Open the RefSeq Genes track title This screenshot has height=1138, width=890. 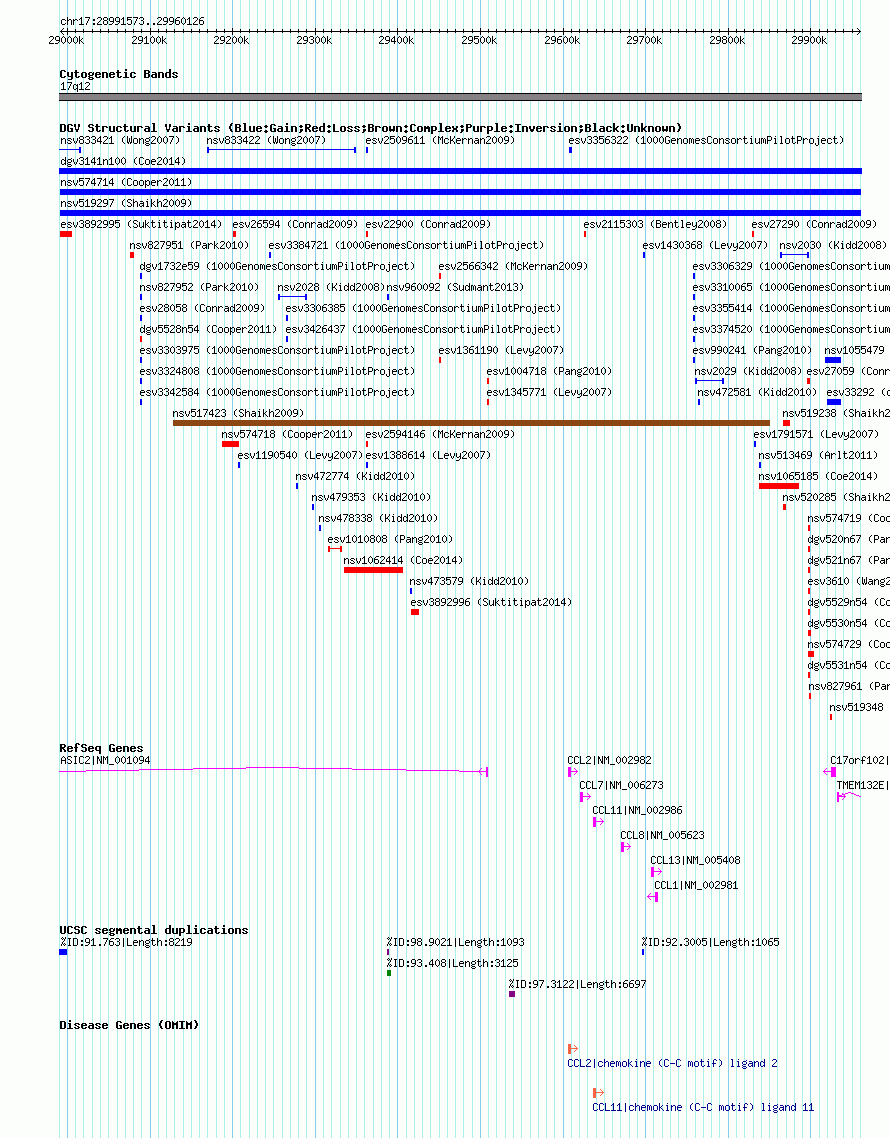pyautogui.click(x=101, y=748)
